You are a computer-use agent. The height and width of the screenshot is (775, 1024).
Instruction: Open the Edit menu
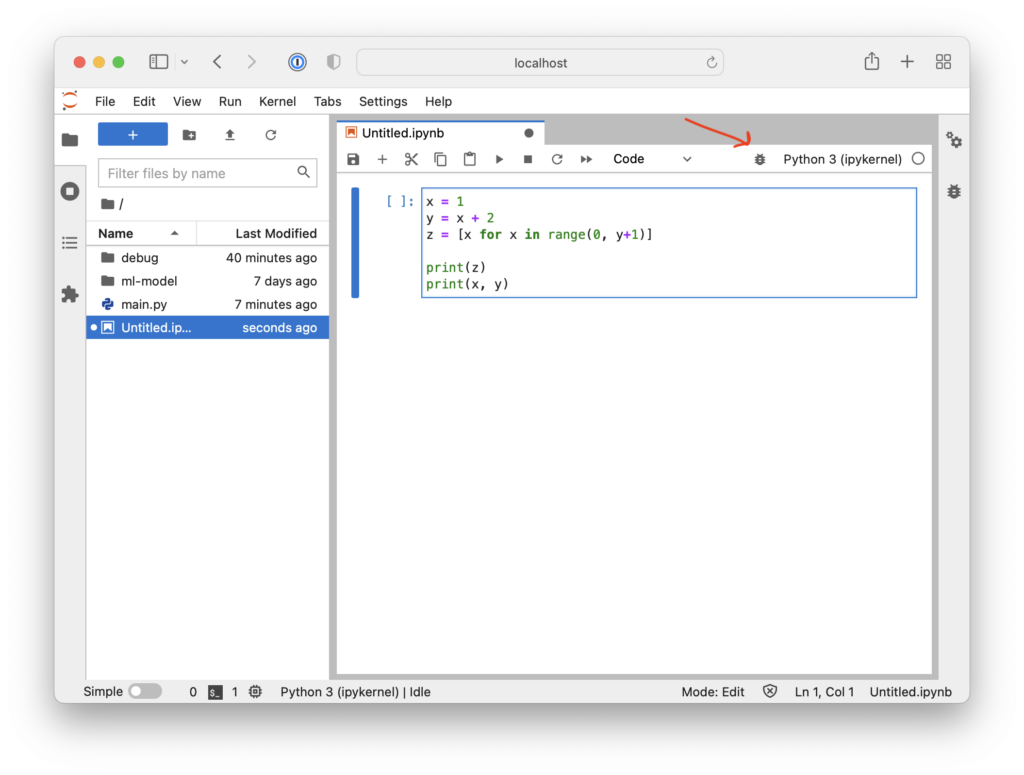144,101
